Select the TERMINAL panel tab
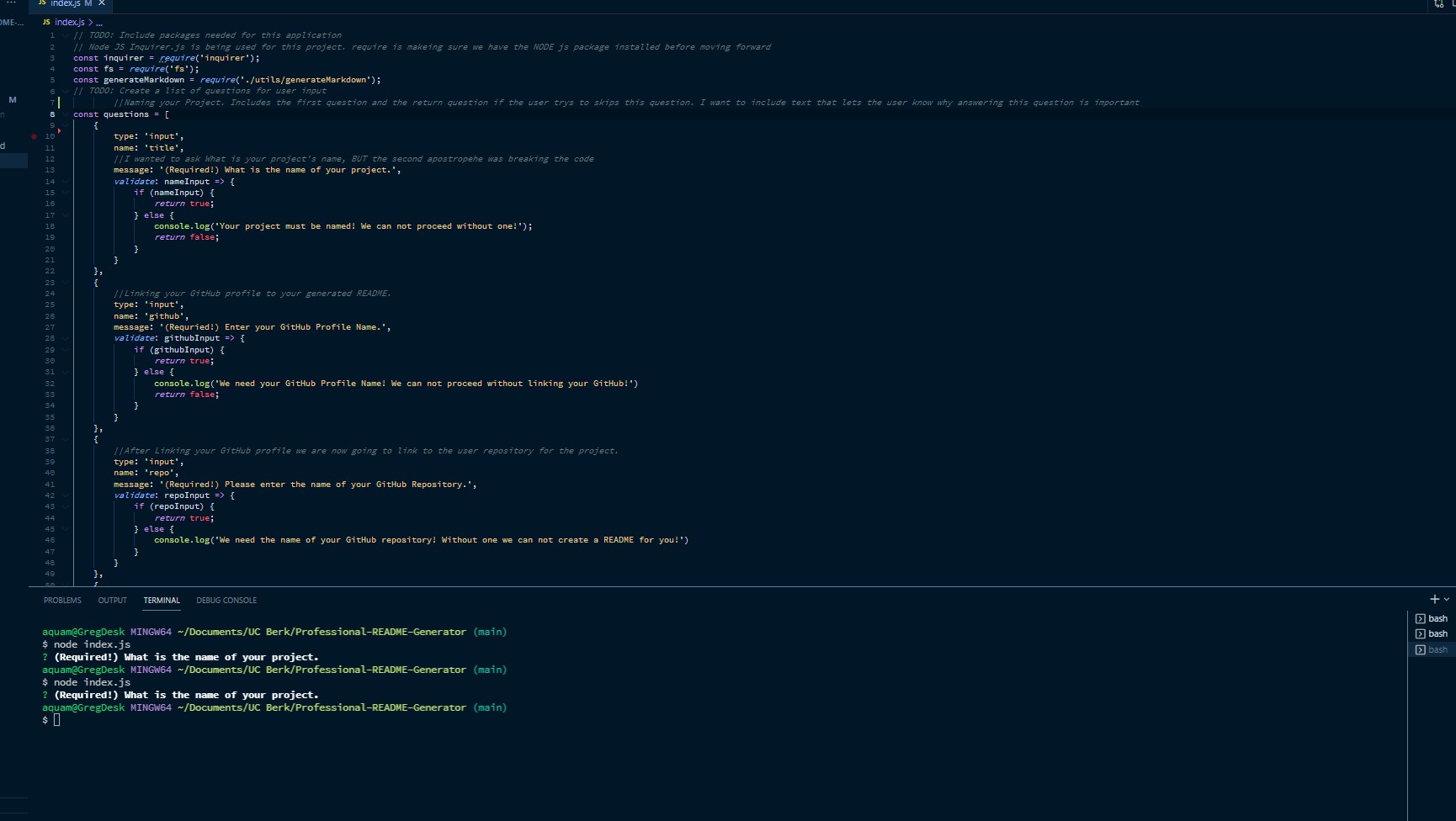This screenshot has width=1456, height=821. tap(162, 601)
